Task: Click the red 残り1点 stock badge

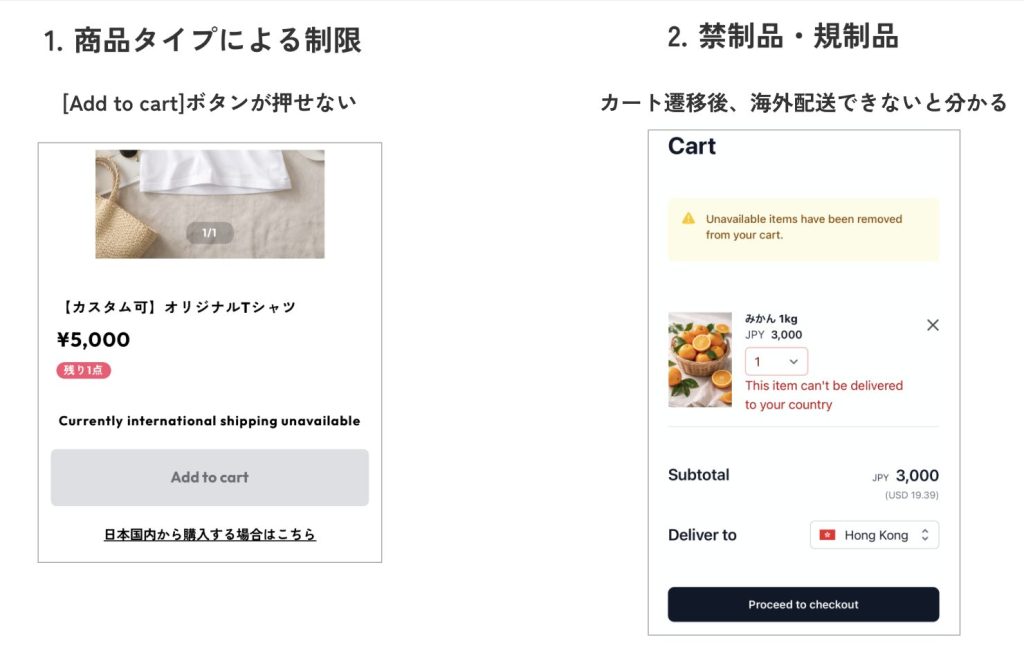Action: click(83, 370)
